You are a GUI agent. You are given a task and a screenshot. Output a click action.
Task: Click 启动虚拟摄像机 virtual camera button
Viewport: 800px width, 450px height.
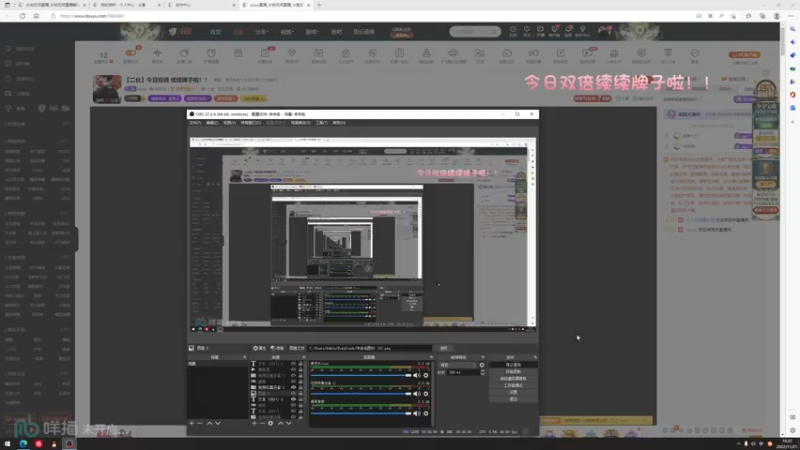coord(513,379)
